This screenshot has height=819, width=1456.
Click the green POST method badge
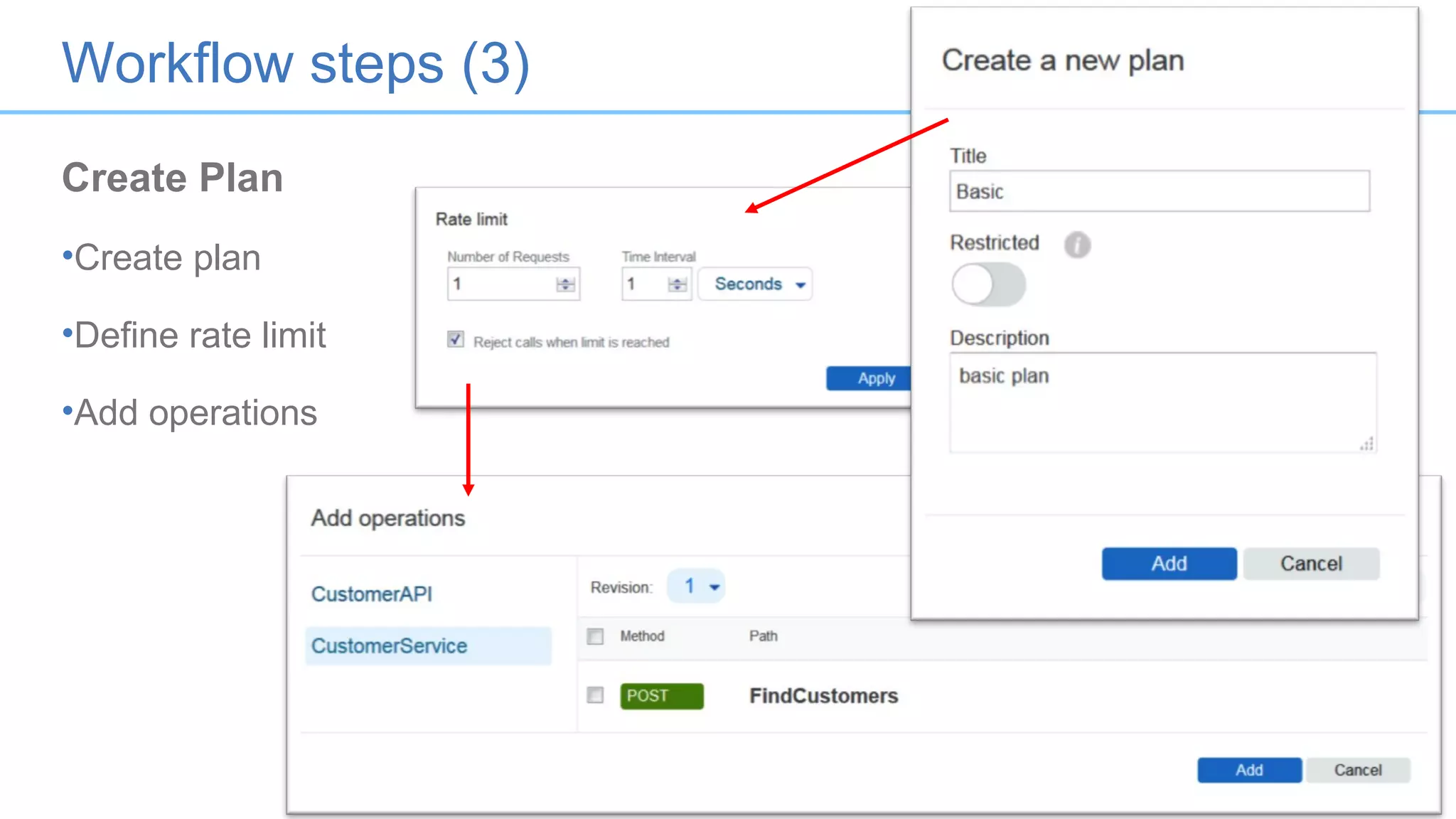pos(662,696)
